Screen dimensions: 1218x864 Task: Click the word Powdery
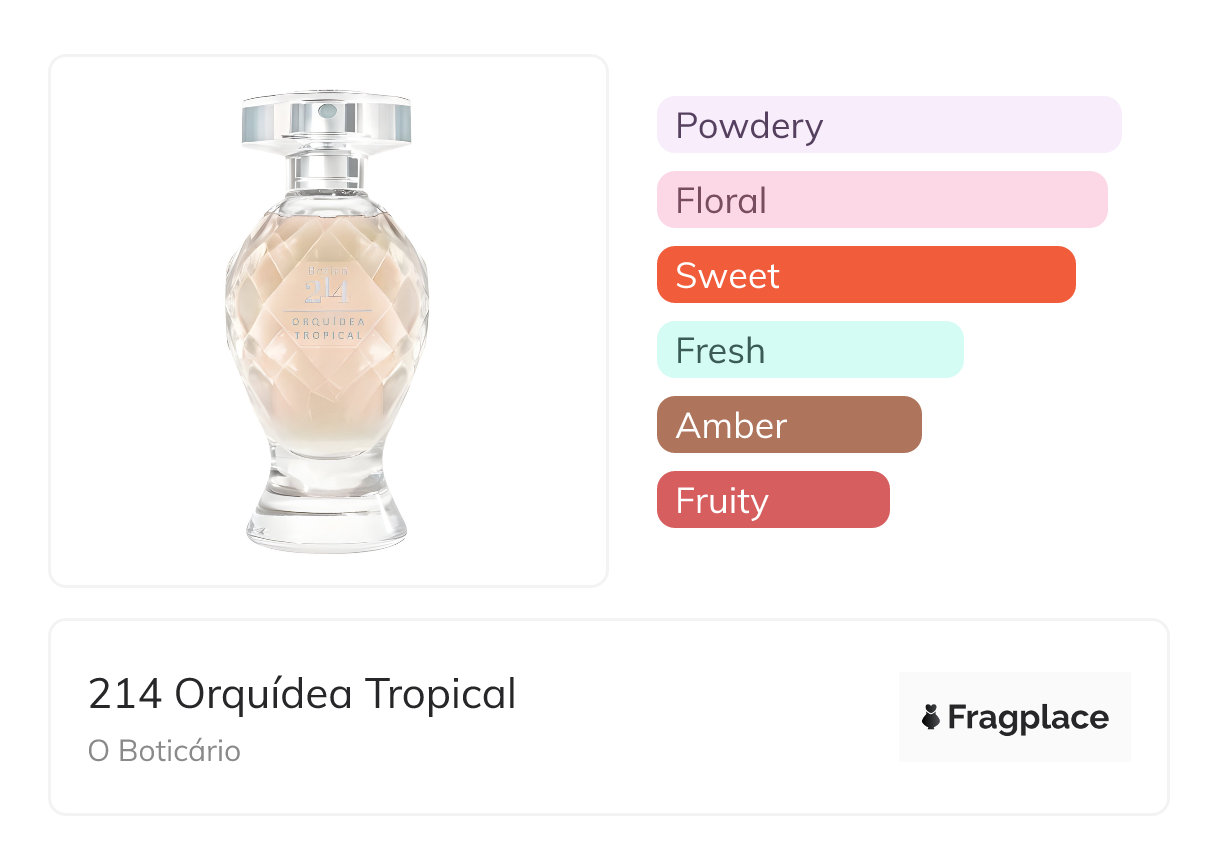click(749, 126)
